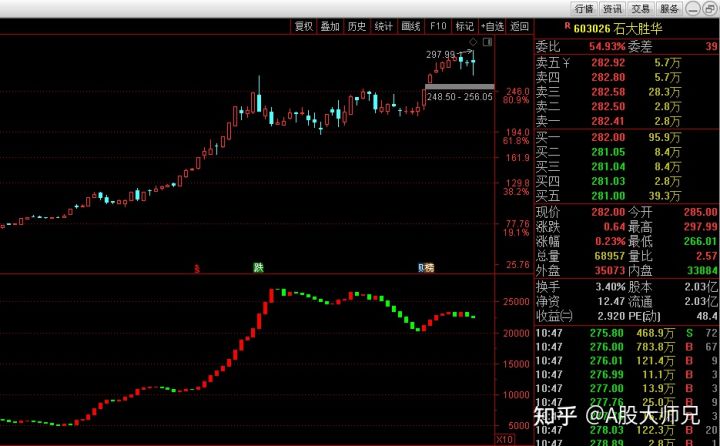Click 外盘 value 35073
Image resolution: width=720 pixels, height=446 pixels.
point(610,271)
